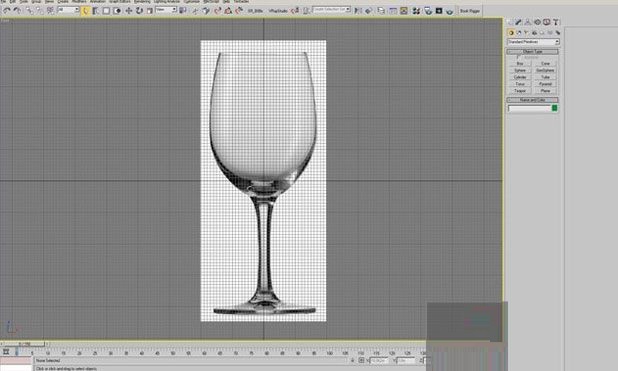
Task: Click the Render Production teapot icon
Action: click(449, 11)
